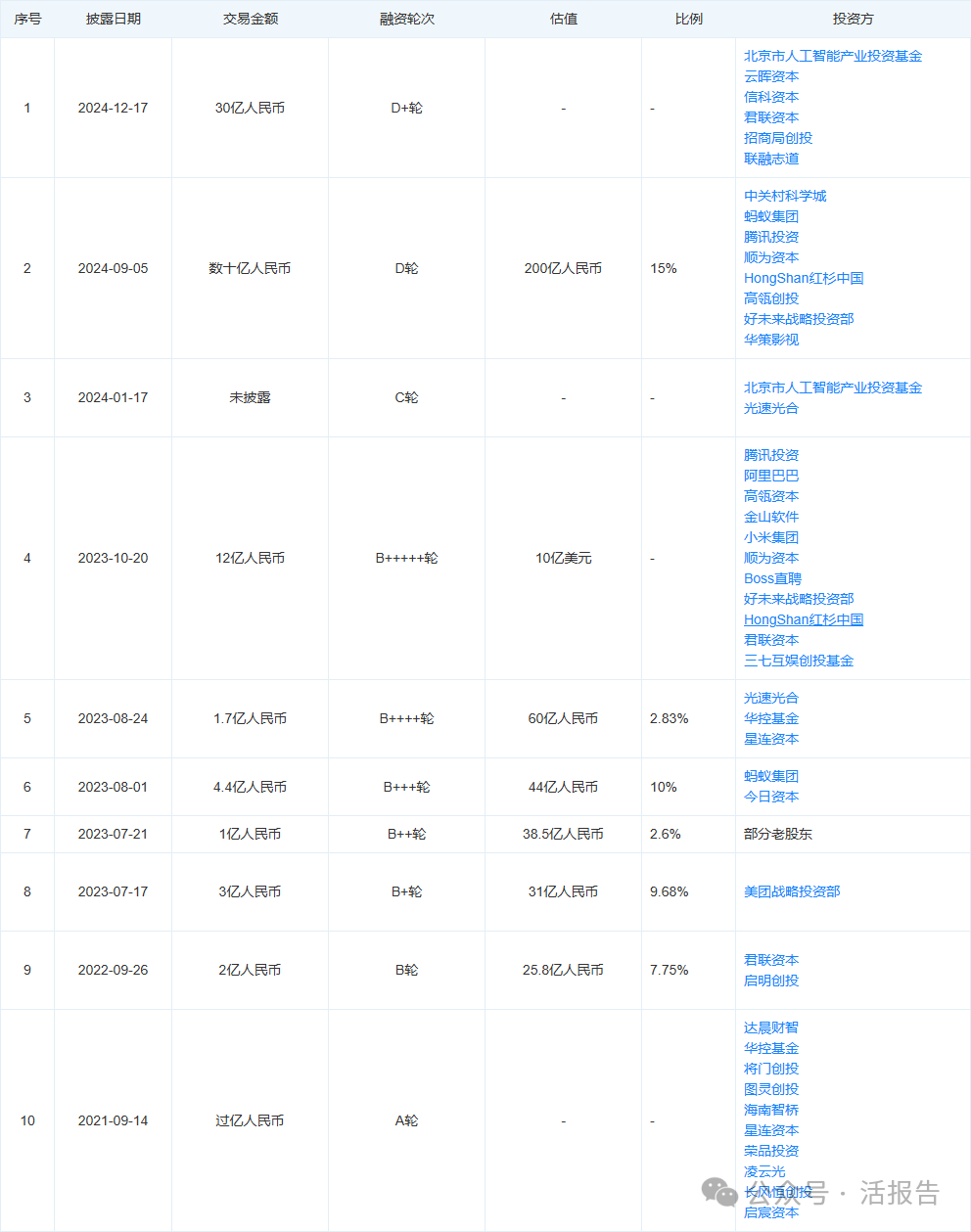
Task: Open 信科资本 investor link
Action: [x=771, y=97]
